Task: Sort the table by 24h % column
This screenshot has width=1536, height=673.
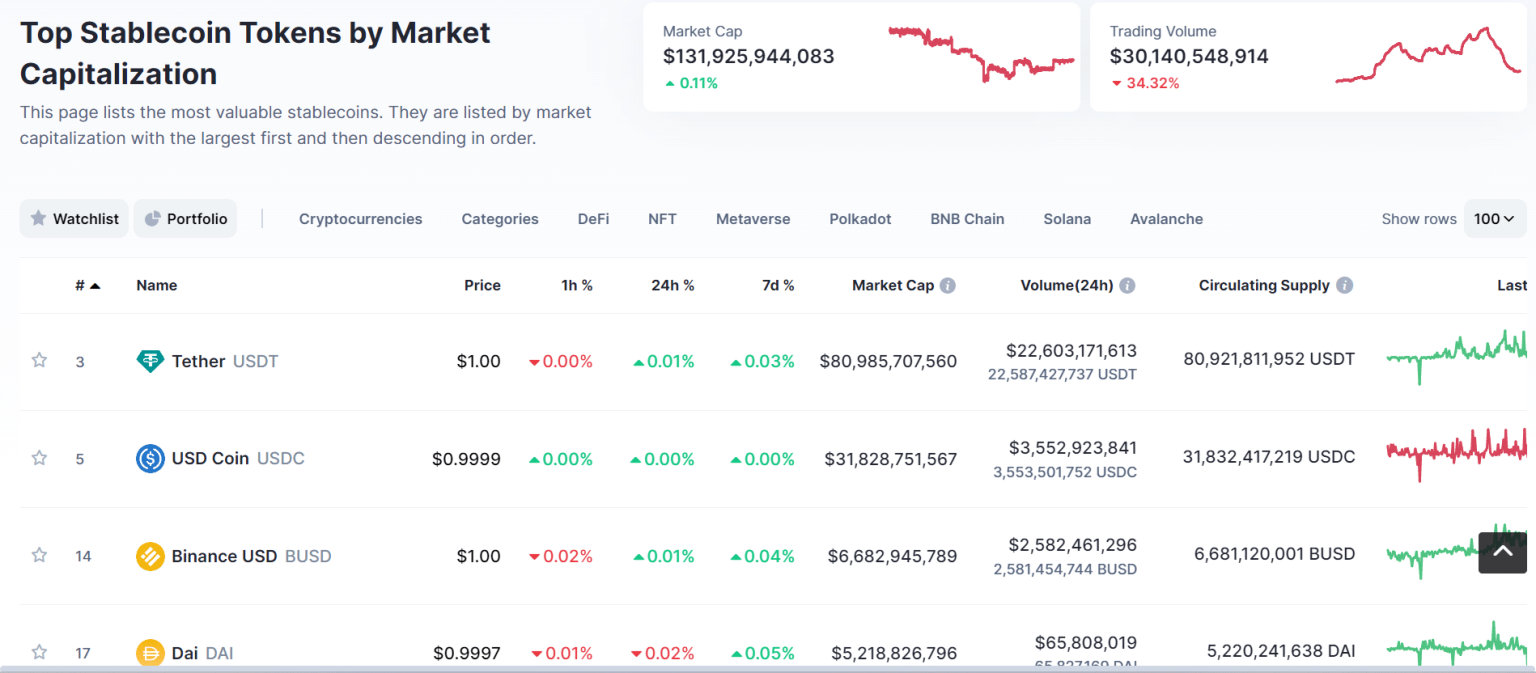Action: click(x=672, y=285)
